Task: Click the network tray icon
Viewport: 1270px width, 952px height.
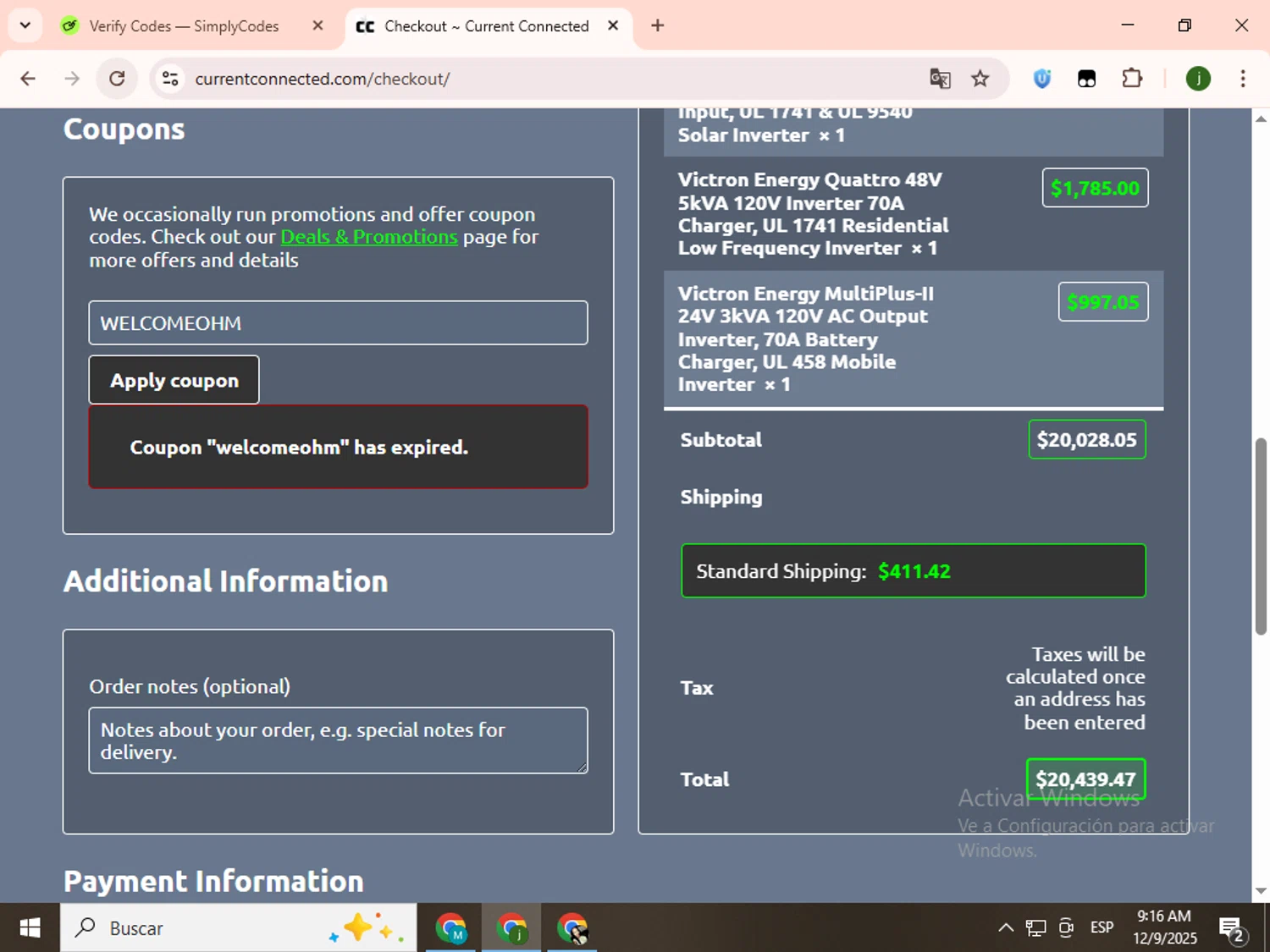Action: 1035,928
